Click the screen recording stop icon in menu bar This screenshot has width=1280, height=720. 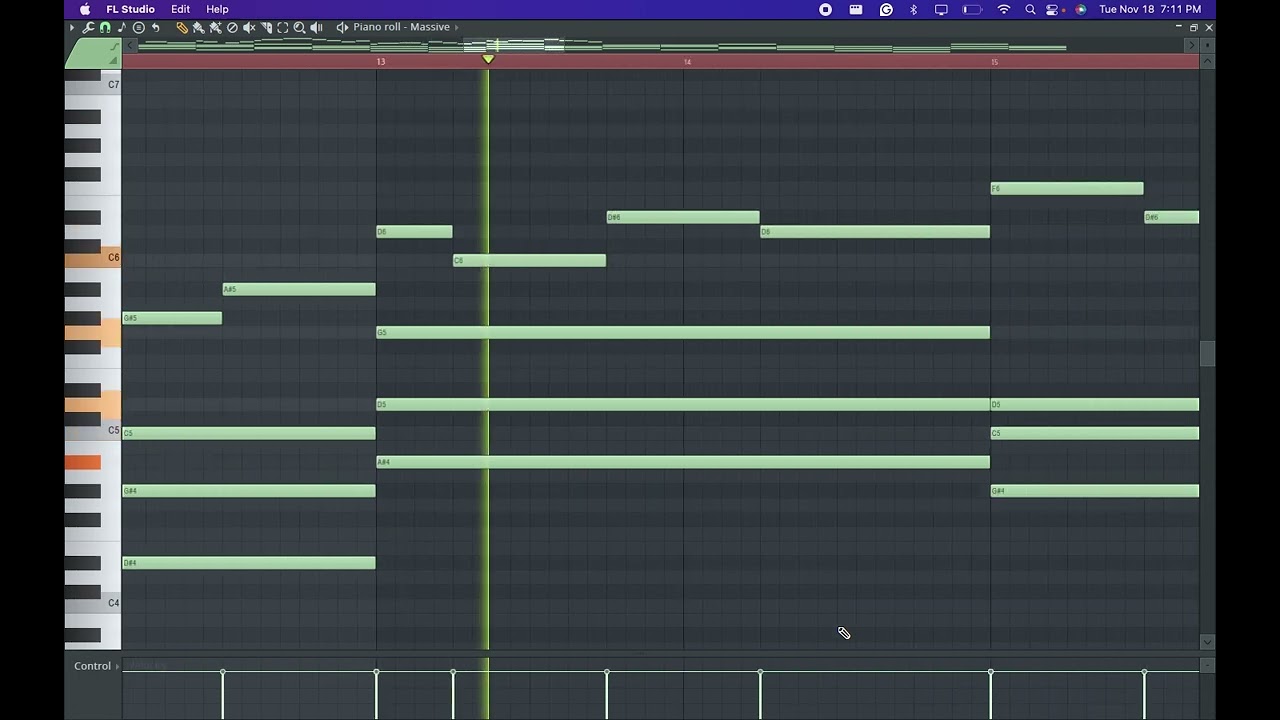pyautogui.click(x=826, y=9)
